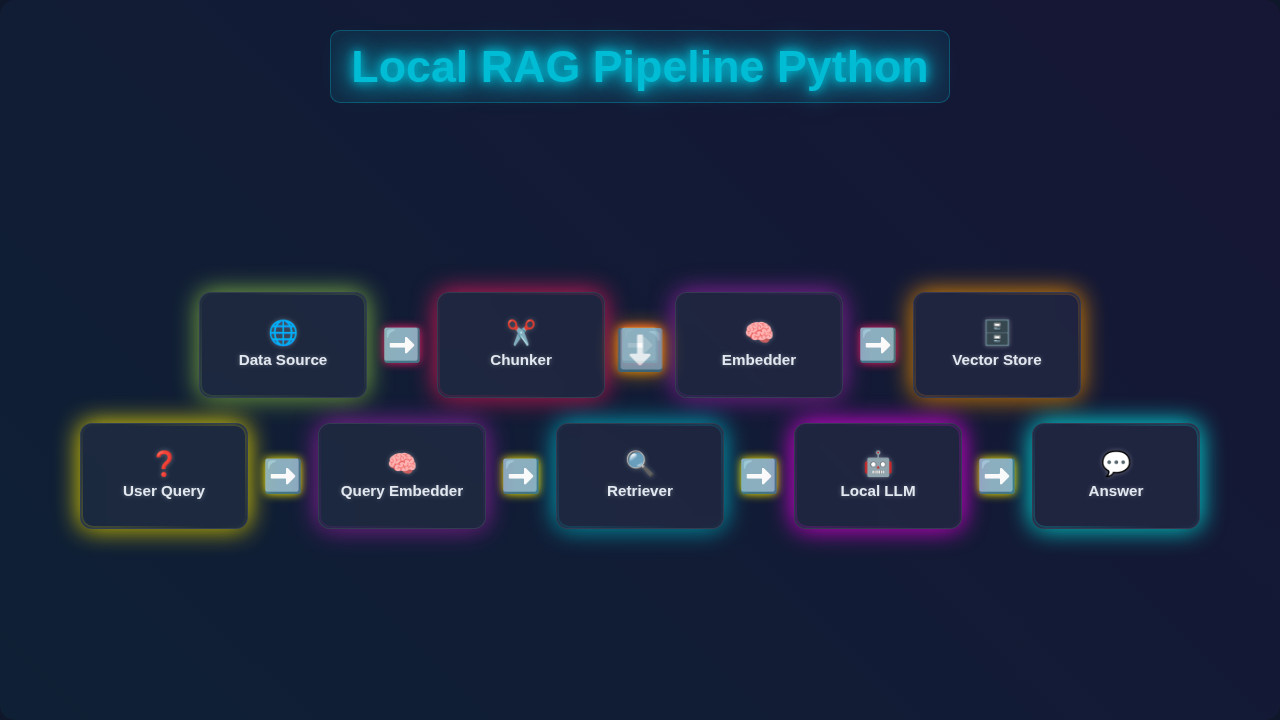Select the speech bubble icon in Answer

(x=1115, y=462)
